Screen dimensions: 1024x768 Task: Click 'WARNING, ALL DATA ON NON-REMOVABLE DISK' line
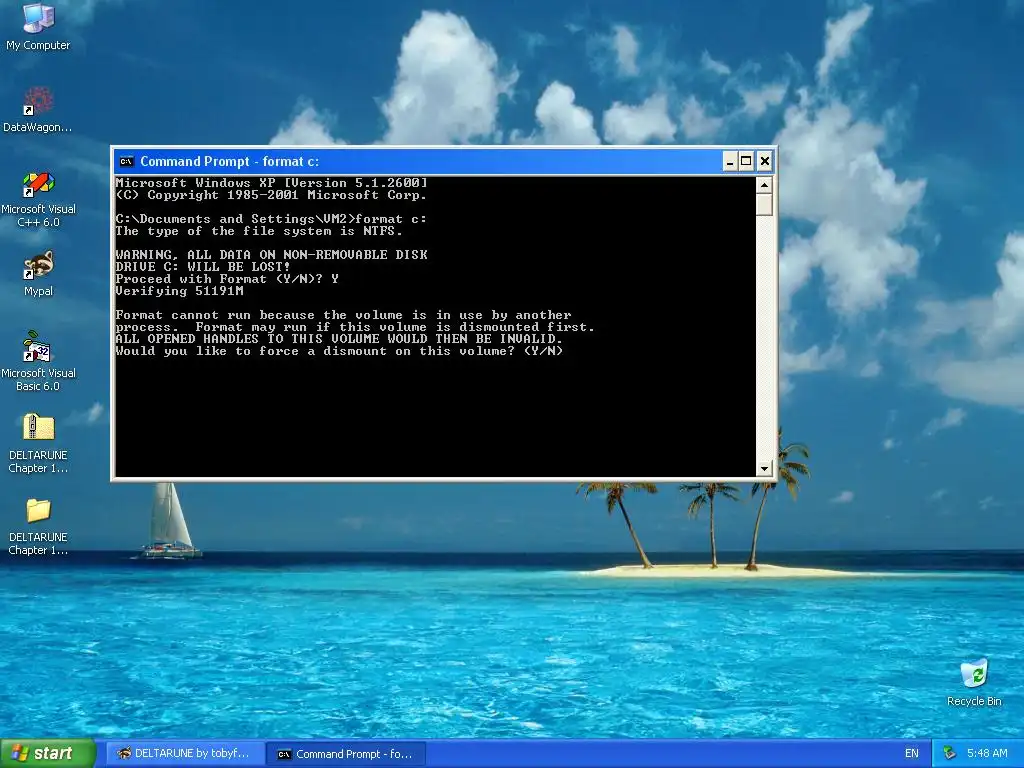[272, 255]
